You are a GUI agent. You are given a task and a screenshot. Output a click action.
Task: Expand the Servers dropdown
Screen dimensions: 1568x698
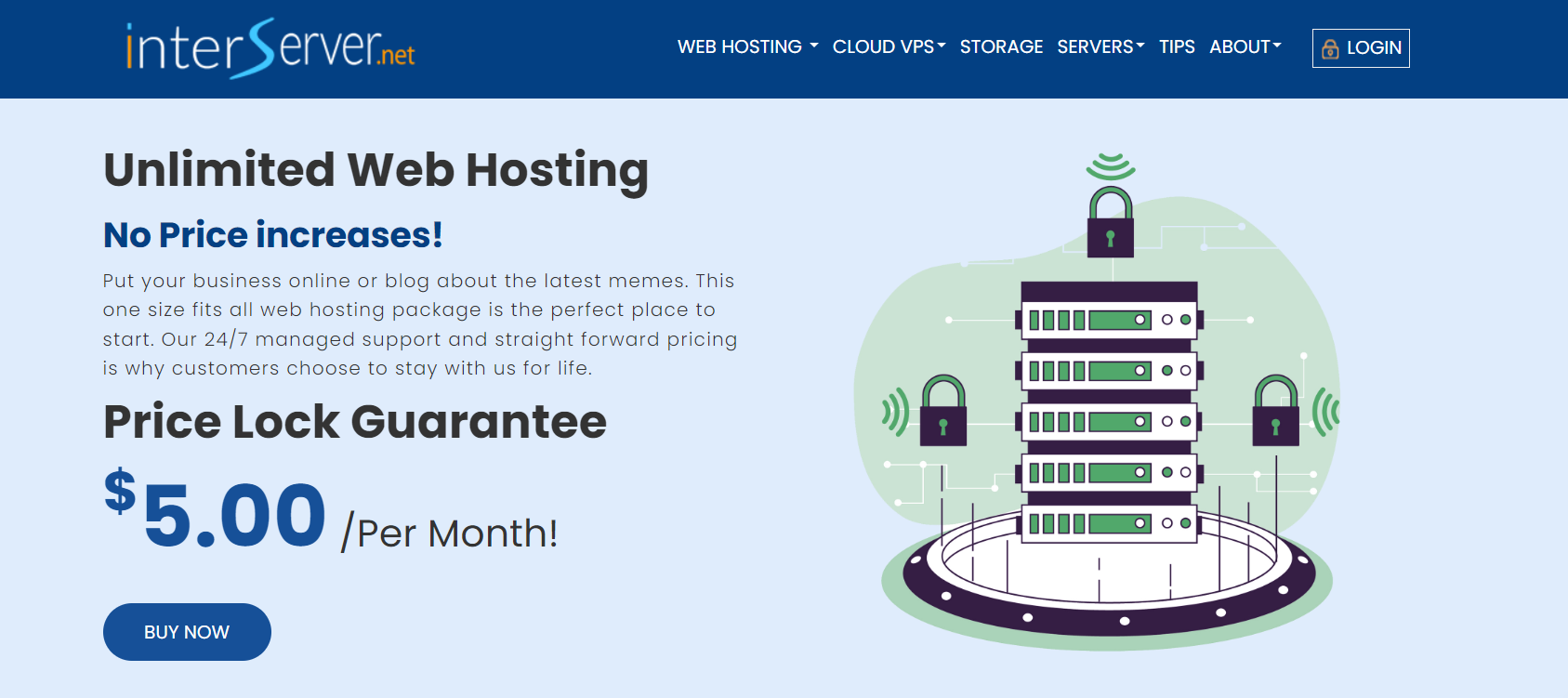1100,47
